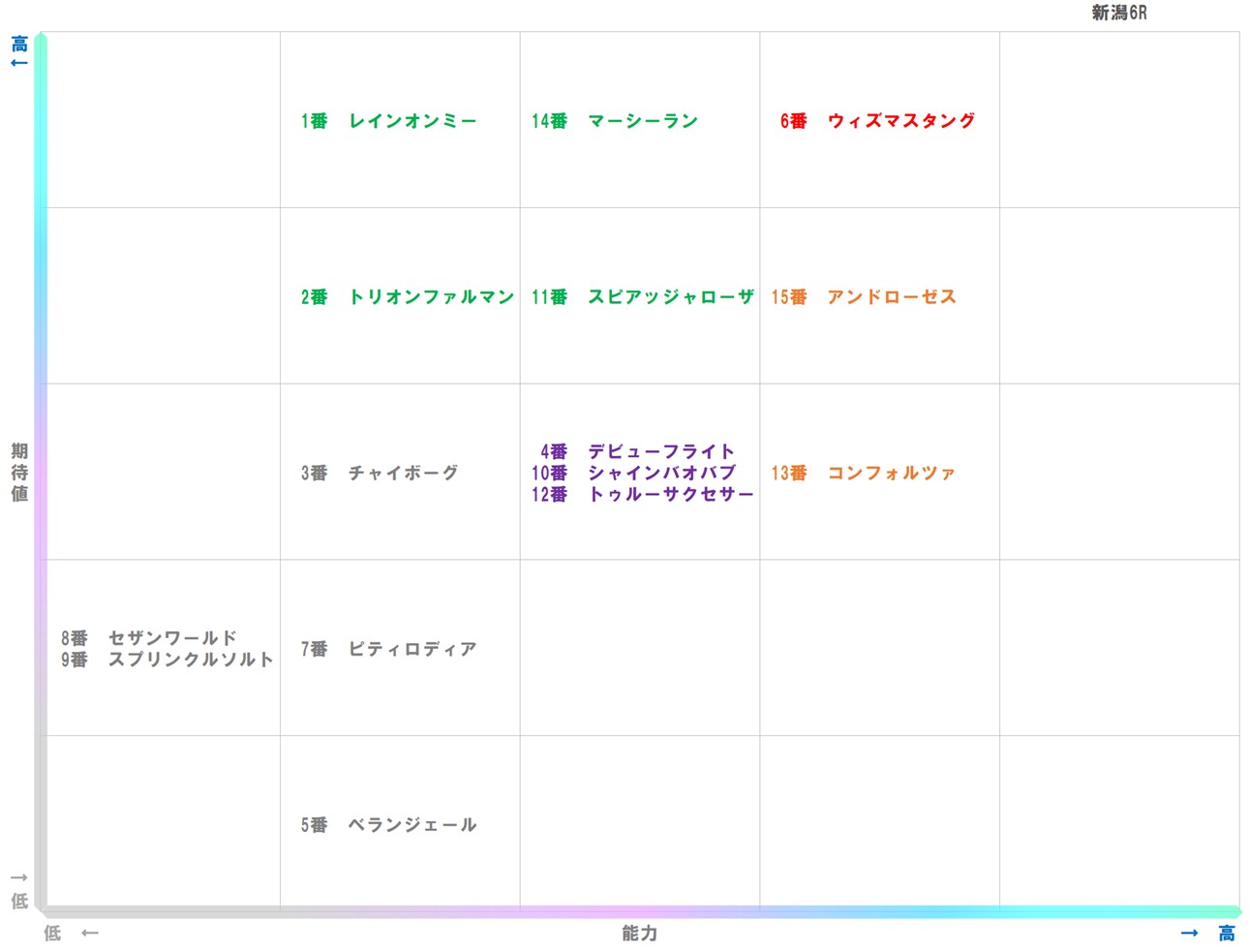The image size is (1250, 952).
Task: Select 5番 ベランジェール at the bottom
Action: pos(388,825)
